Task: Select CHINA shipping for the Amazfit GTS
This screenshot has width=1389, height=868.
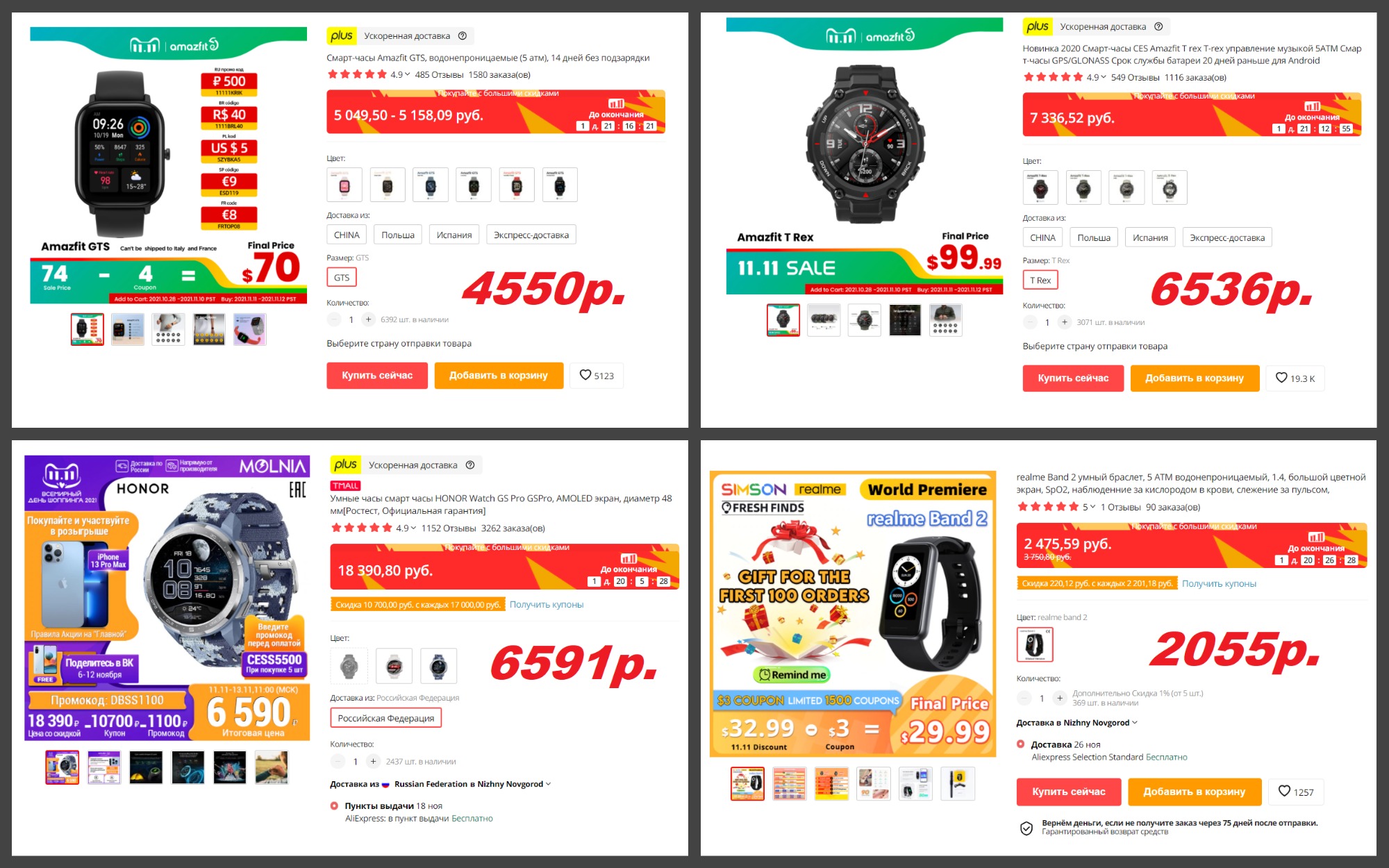Action: click(x=347, y=235)
